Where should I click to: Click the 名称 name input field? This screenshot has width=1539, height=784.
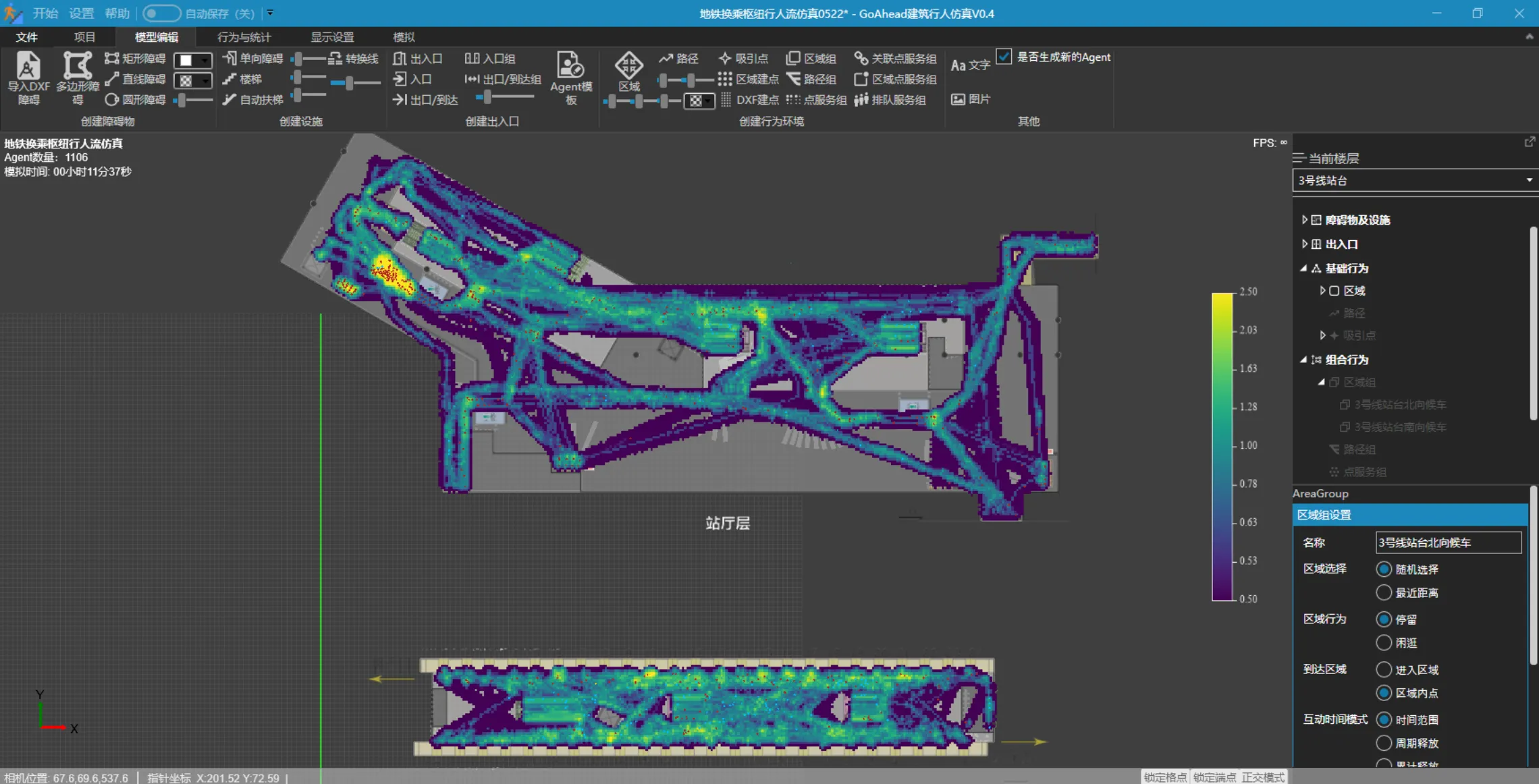tap(1448, 542)
